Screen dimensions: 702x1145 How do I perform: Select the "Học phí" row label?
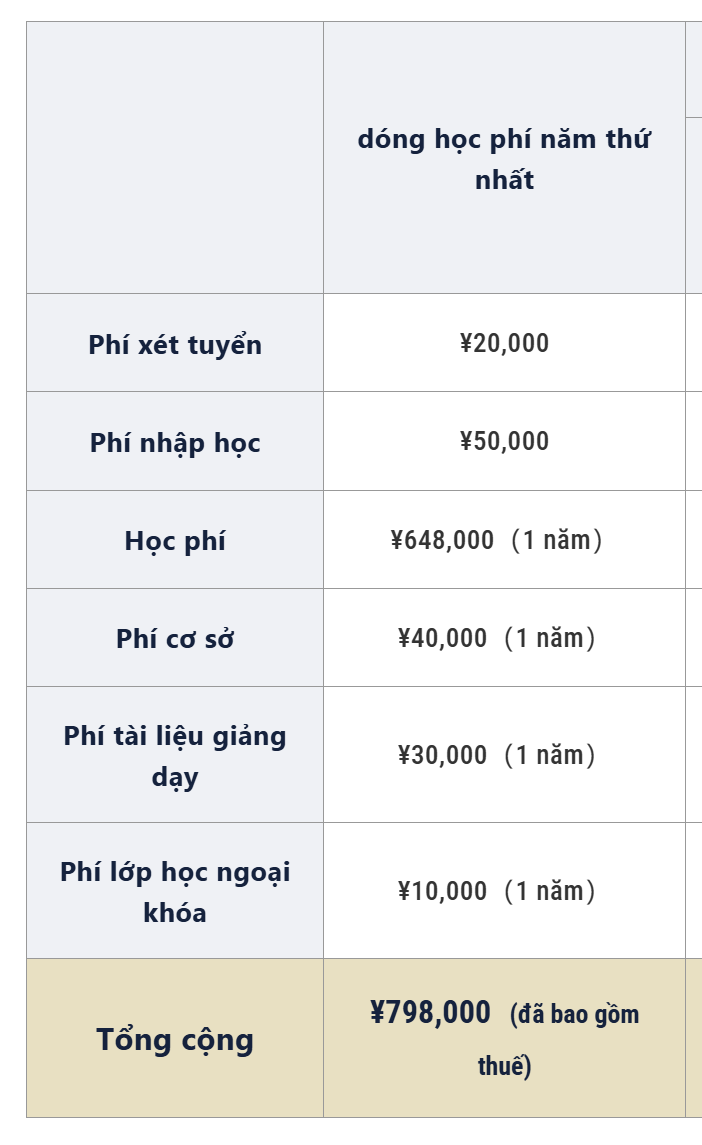click(175, 541)
